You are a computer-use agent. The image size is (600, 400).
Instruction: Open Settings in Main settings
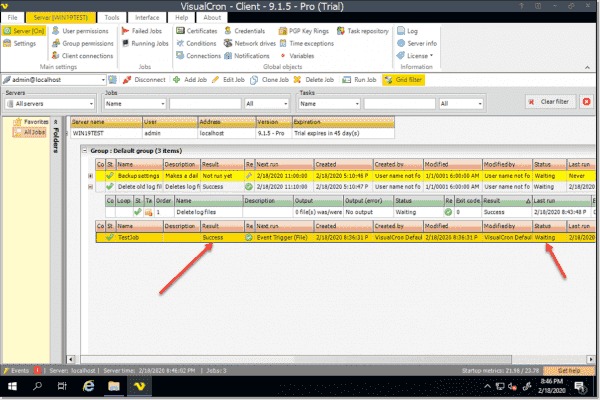pyautogui.click(x=20, y=43)
